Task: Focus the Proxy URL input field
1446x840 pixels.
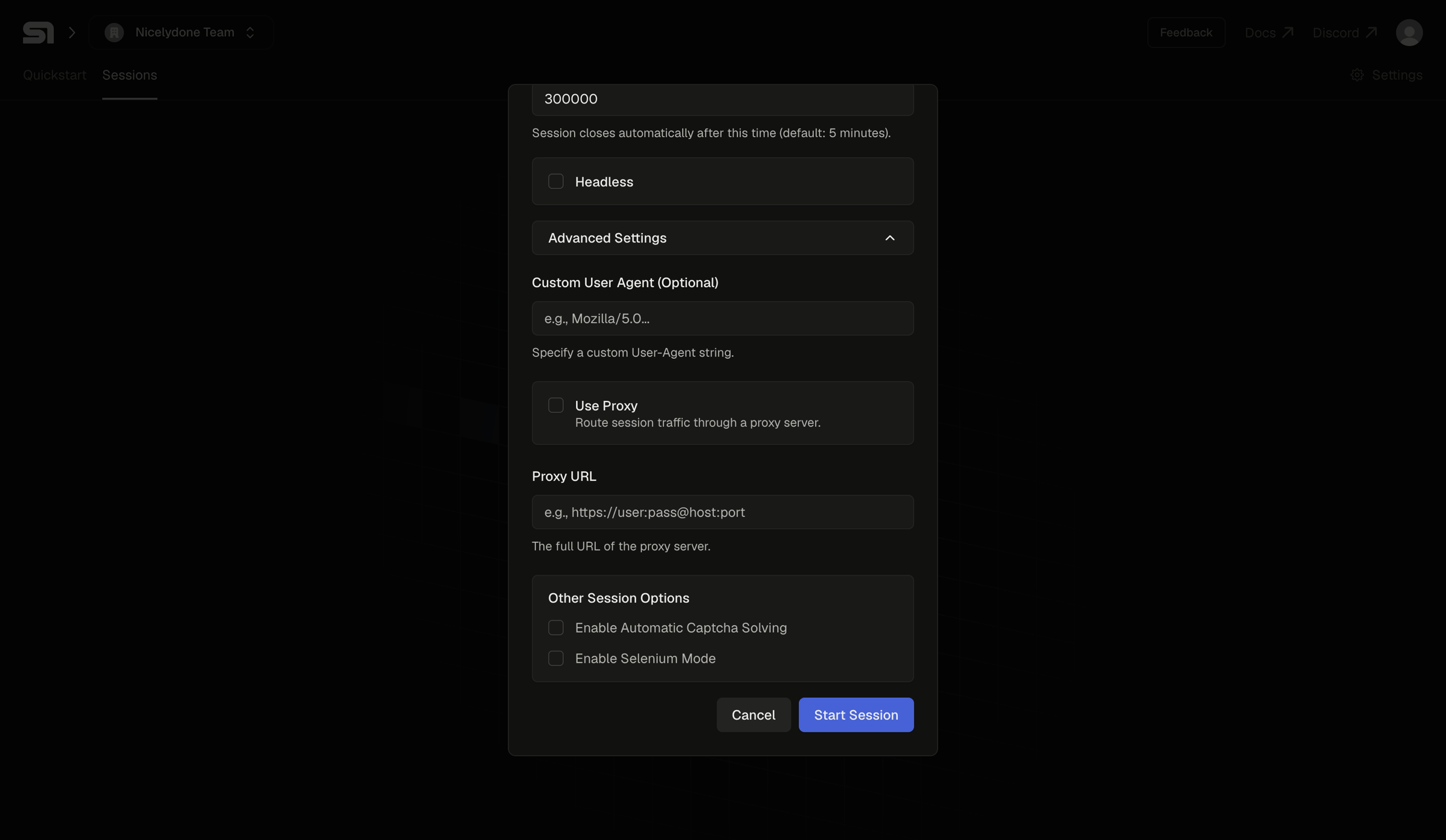Action: (x=722, y=512)
